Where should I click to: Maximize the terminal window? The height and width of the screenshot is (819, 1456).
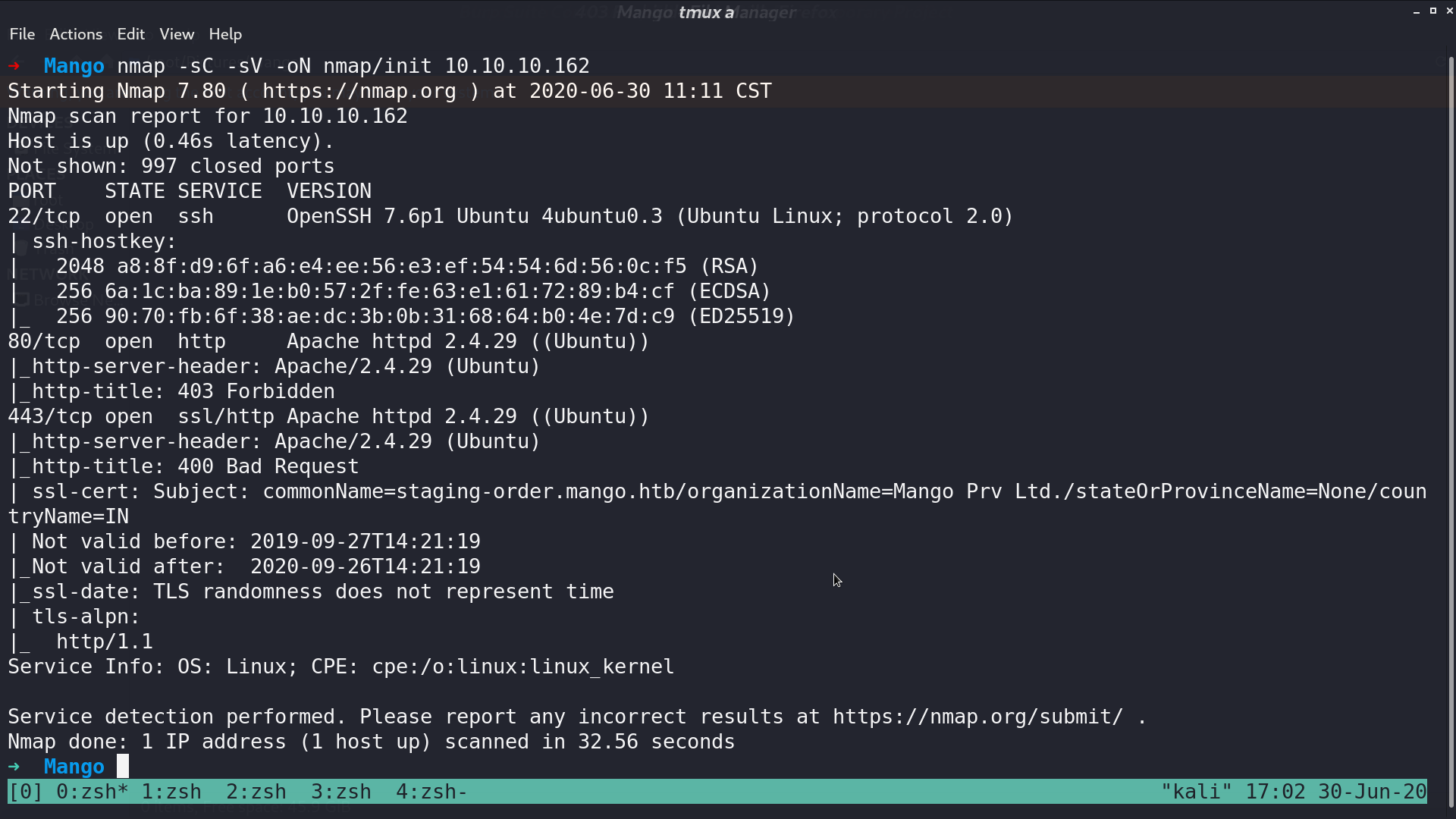(x=1433, y=11)
